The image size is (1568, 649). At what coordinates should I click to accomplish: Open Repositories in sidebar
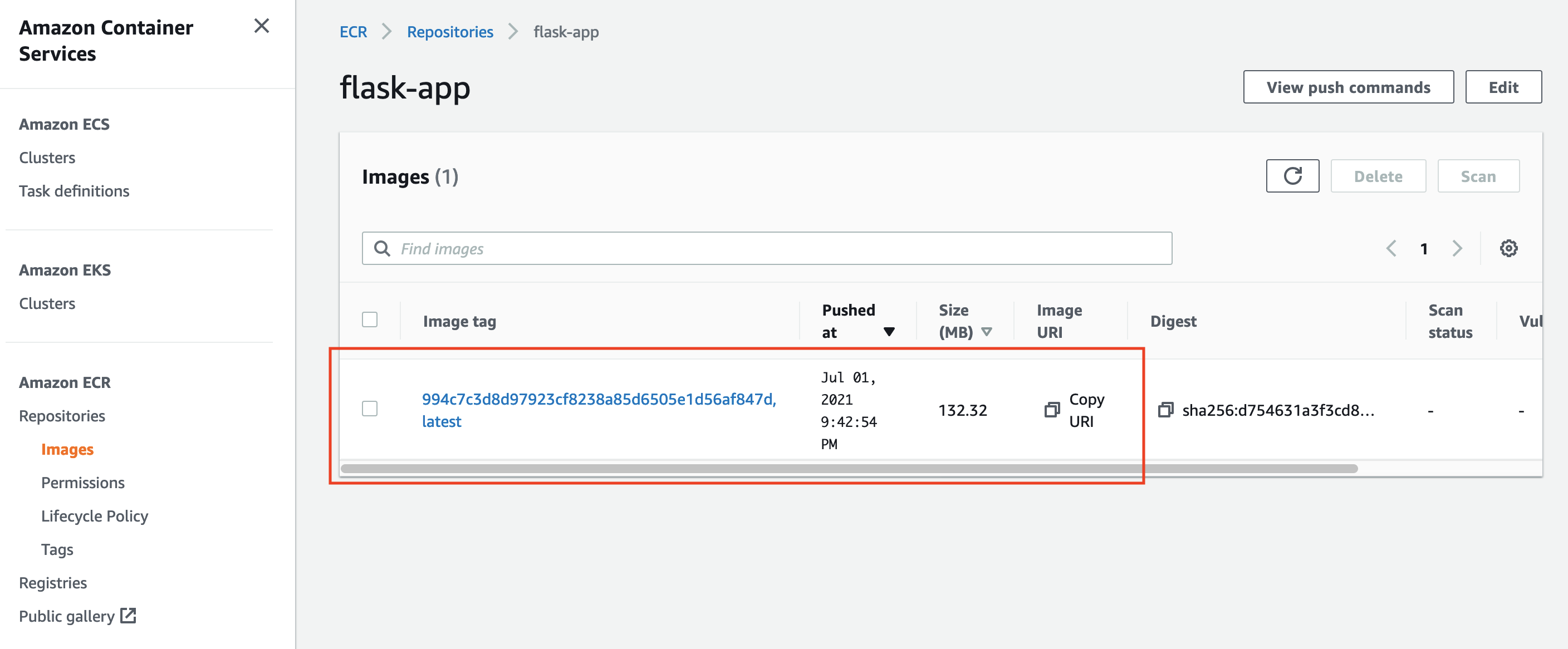point(62,416)
